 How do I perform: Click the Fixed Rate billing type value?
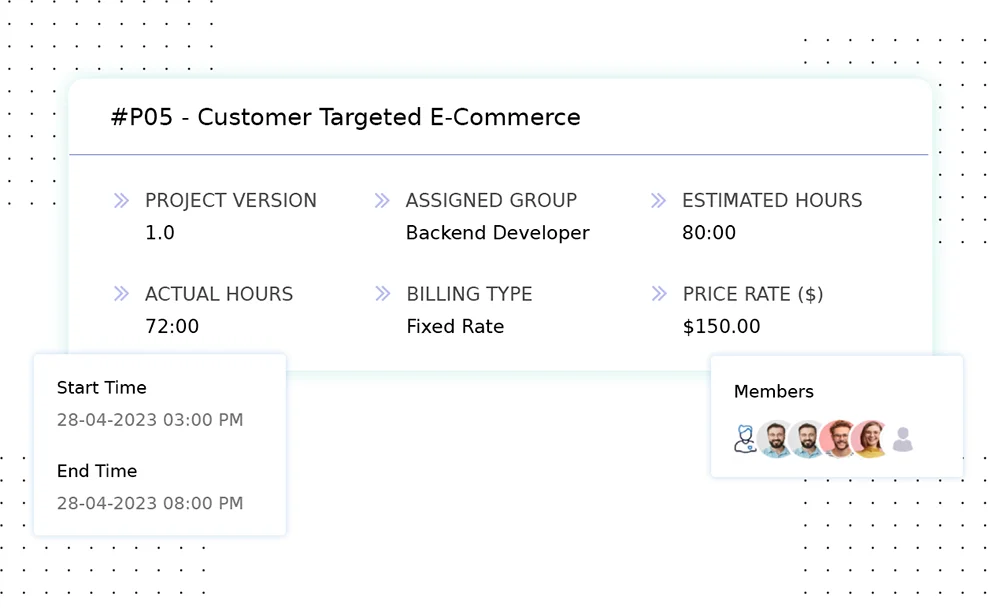tap(455, 327)
